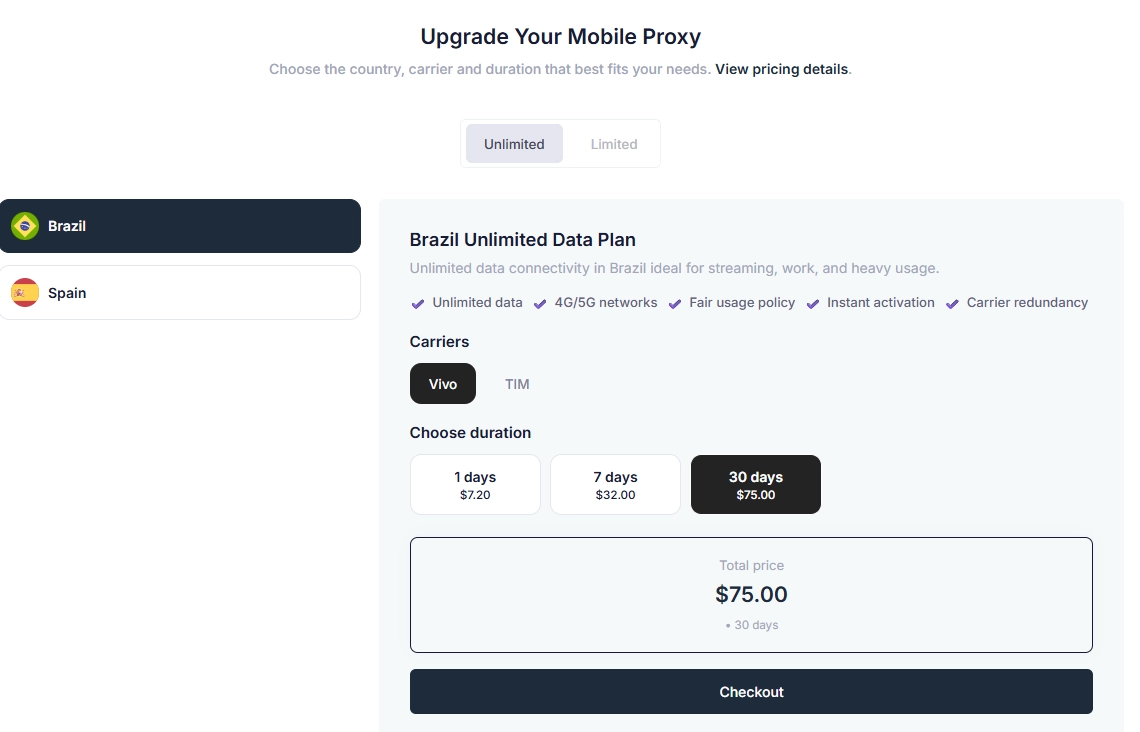The image size is (1140, 732).
Task: Click the Spain flag icon
Action: 25,293
